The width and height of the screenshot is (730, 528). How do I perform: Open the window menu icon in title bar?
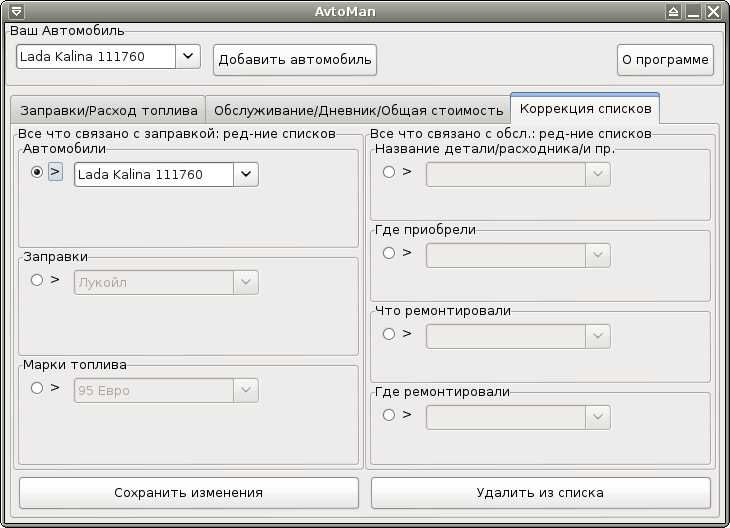(x=15, y=12)
